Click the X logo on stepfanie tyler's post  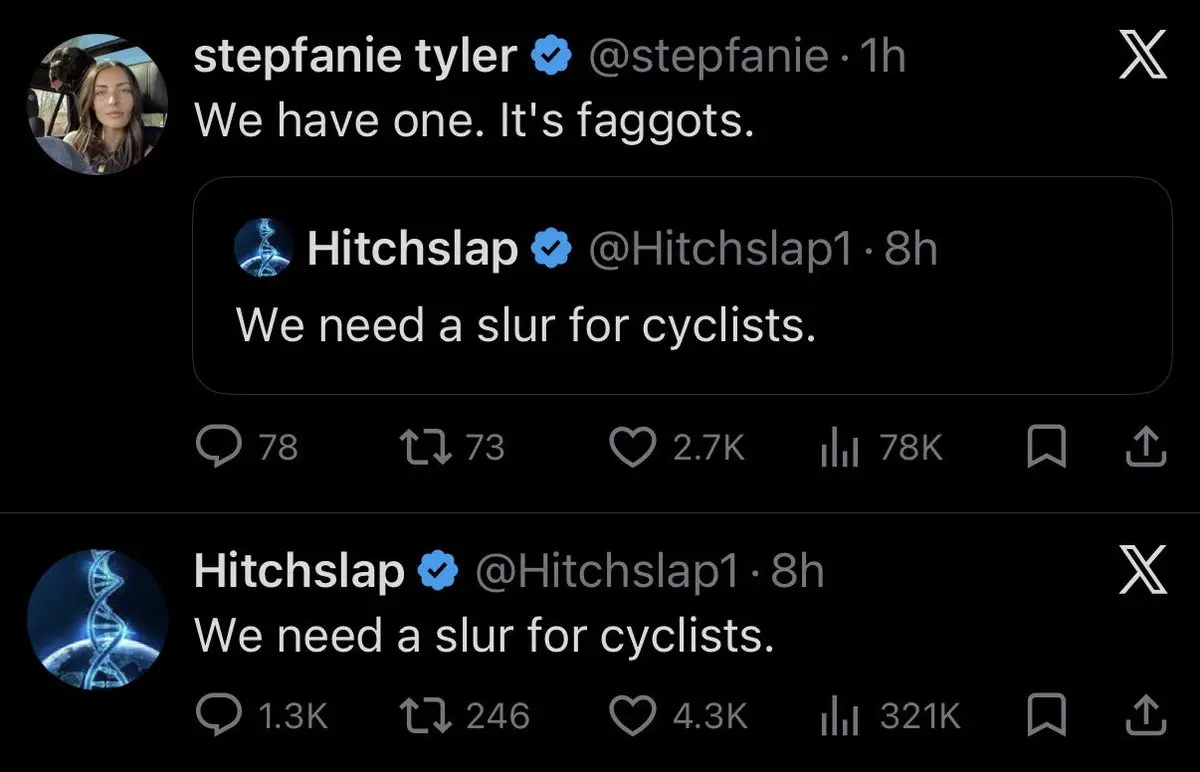pyautogui.click(x=1143, y=60)
